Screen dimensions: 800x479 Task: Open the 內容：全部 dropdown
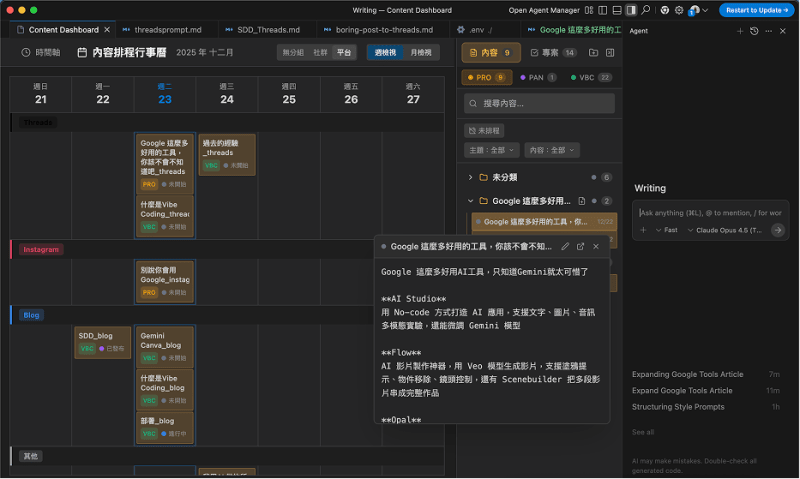(552, 150)
